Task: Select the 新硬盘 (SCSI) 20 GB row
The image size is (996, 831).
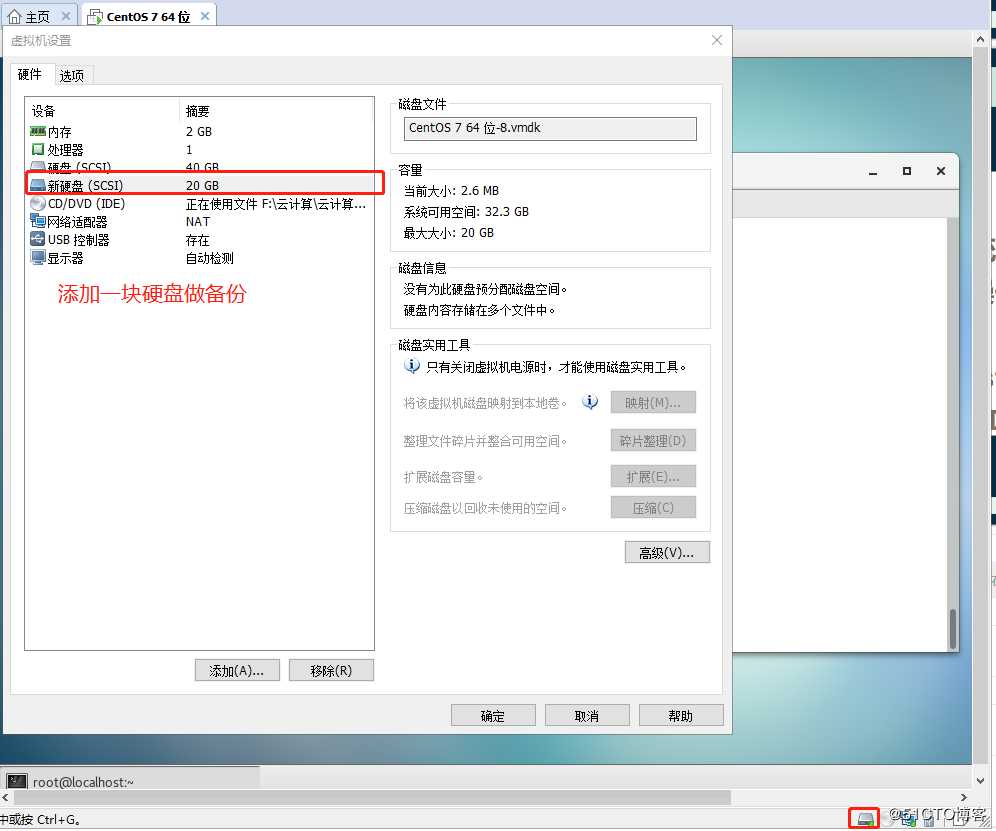Action: tap(199, 186)
